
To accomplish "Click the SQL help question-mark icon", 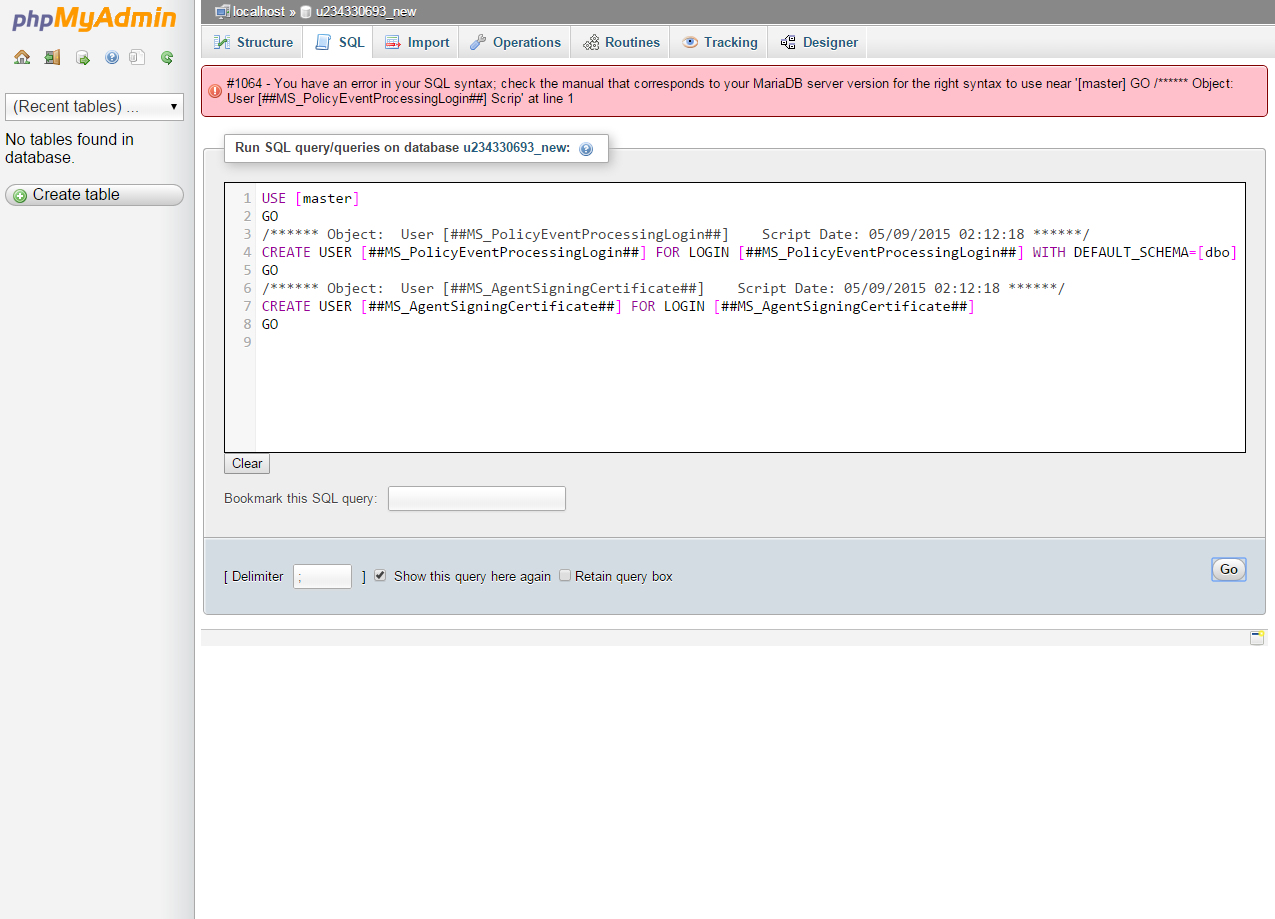I will point(586,149).
